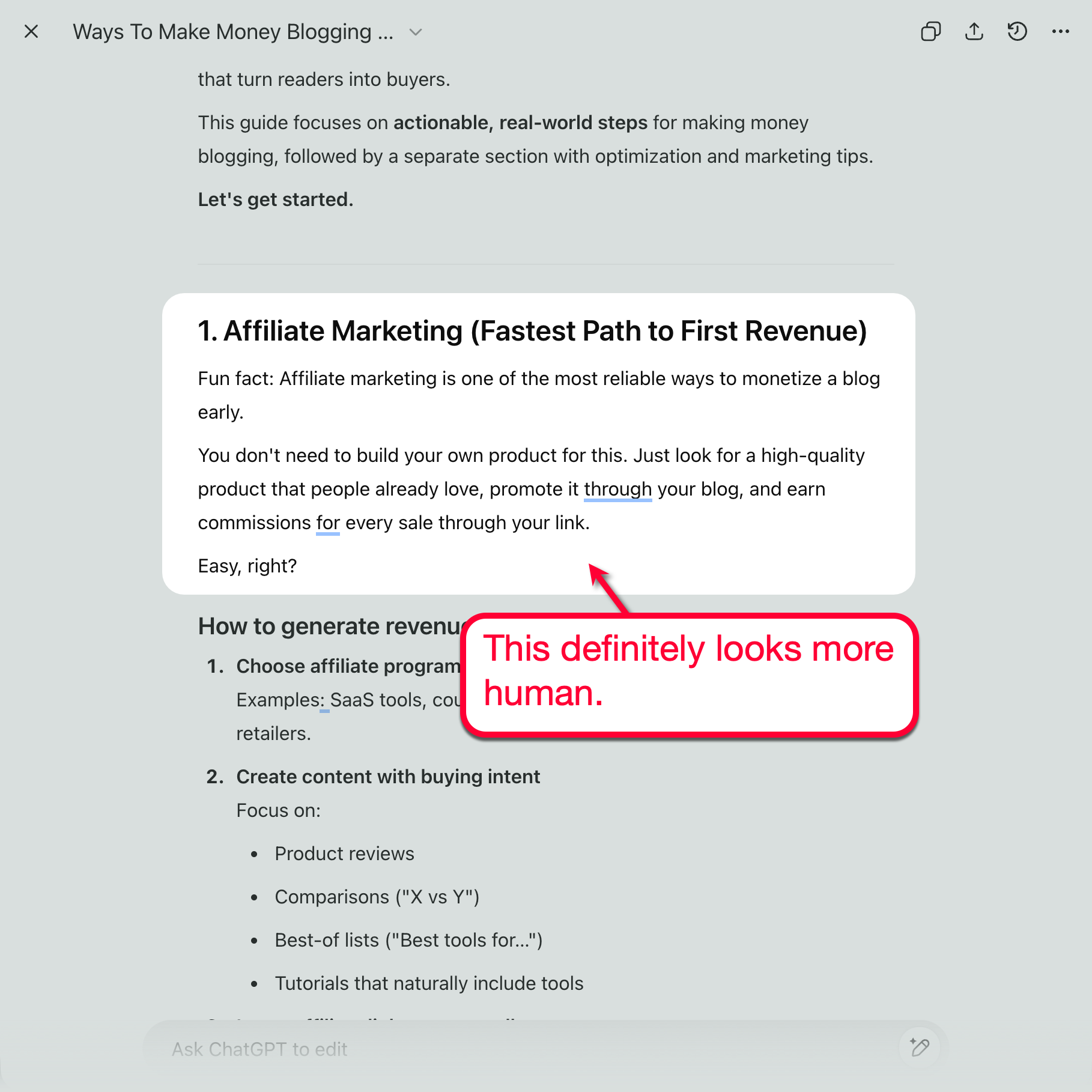Expand the document title dropdown chevron
This screenshot has height=1092, width=1092.
(x=416, y=32)
